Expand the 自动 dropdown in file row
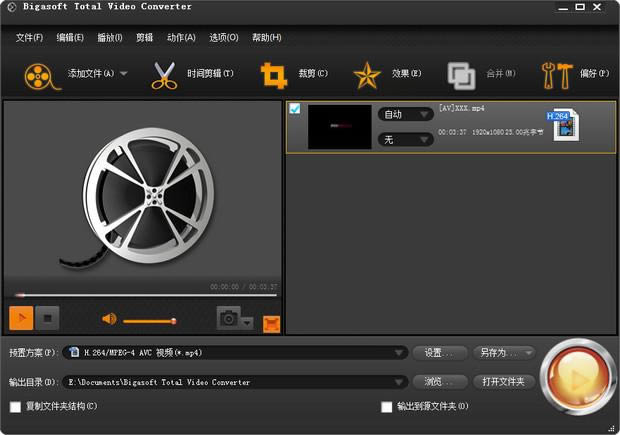The height and width of the screenshot is (435, 620). (405, 115)
